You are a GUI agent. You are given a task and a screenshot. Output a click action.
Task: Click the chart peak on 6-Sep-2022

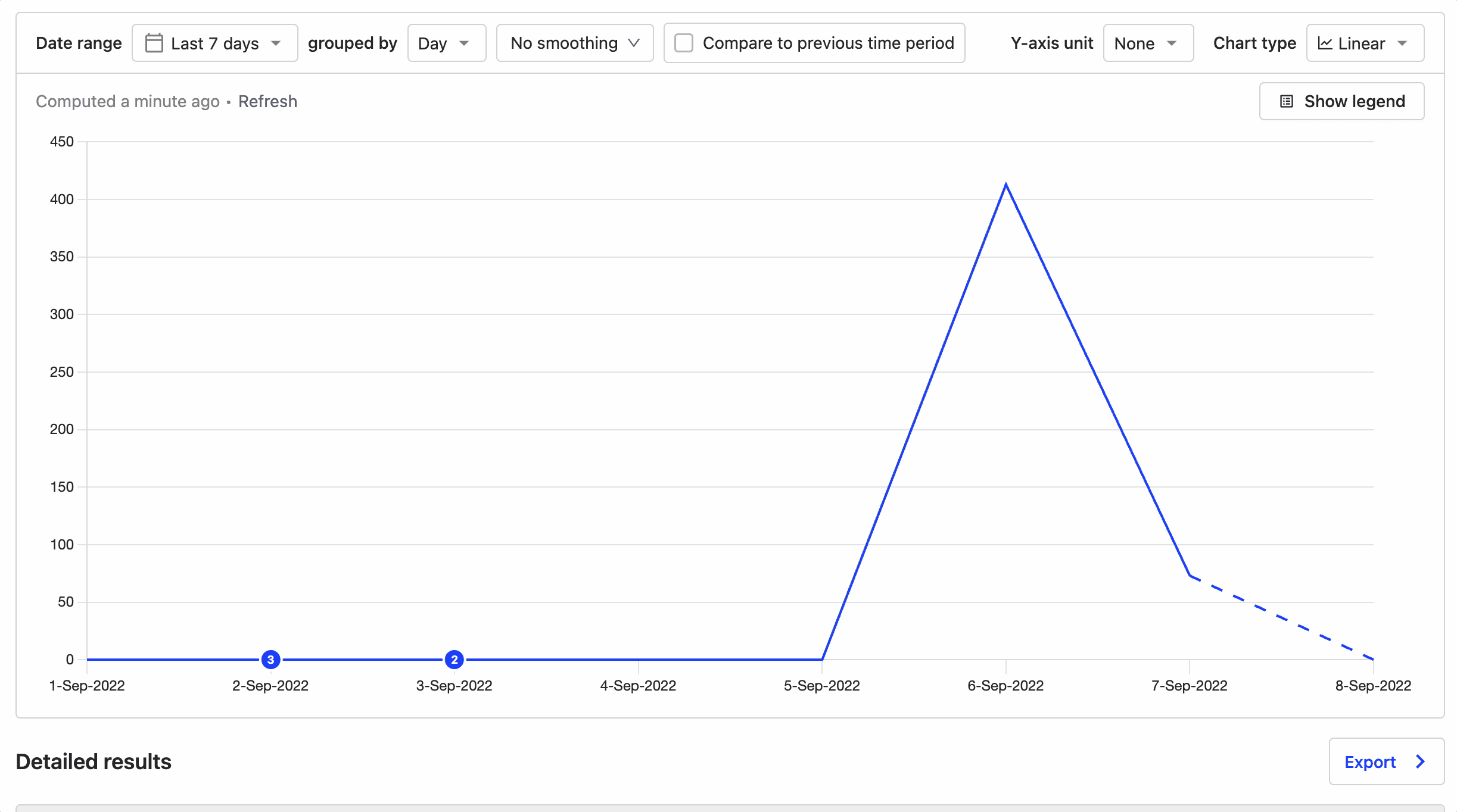click(1005, 185)
